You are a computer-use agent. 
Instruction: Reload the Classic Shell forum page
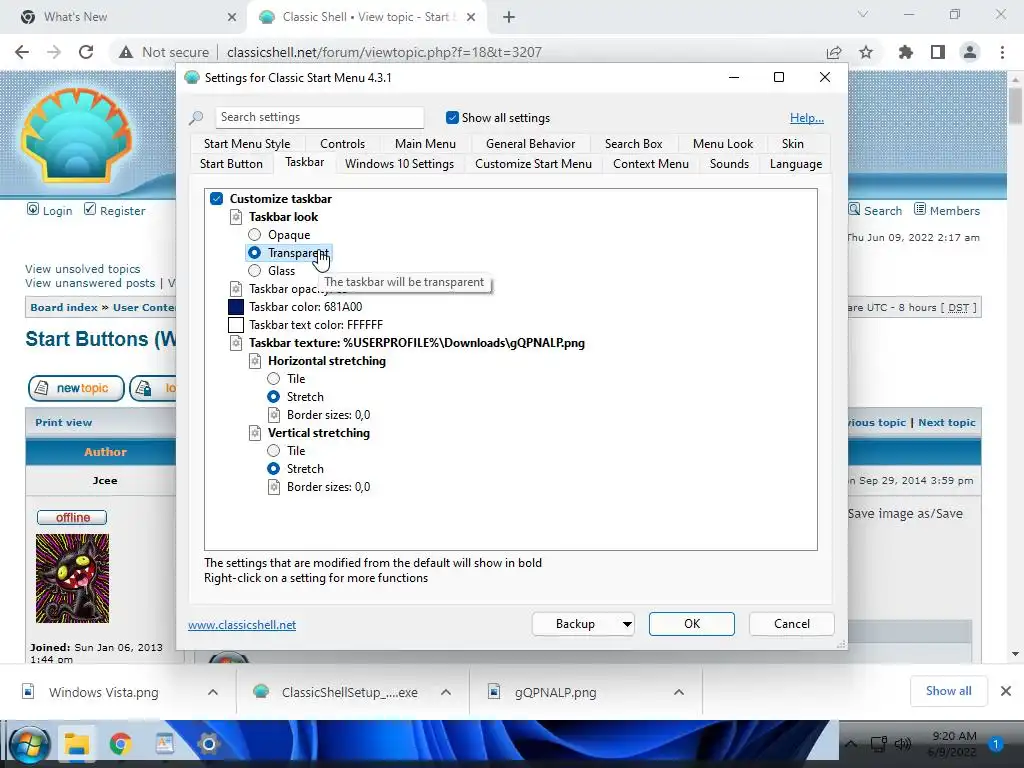86,52
